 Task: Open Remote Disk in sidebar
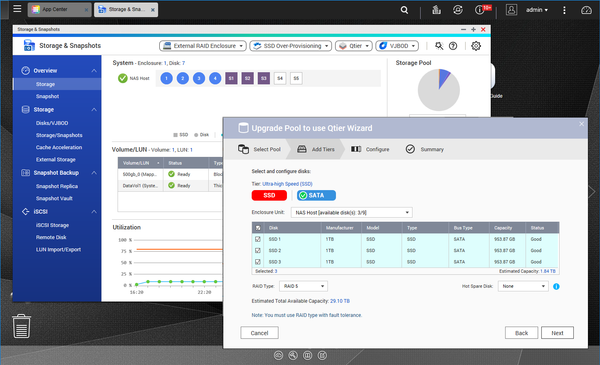click(x=51, y=237)
